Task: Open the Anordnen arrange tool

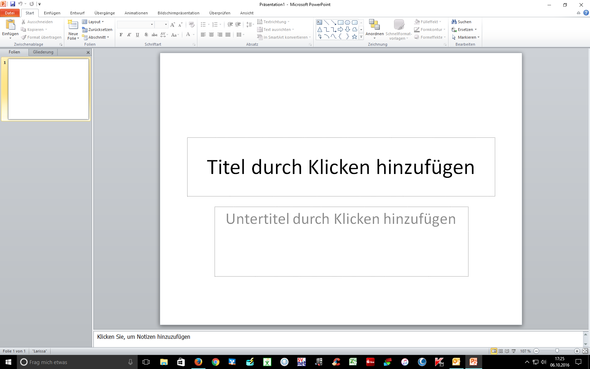Action: [374, 28]
